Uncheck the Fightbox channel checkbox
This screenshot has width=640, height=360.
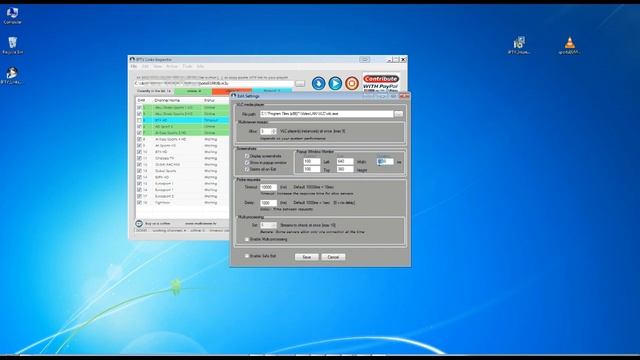coord(139,203)
